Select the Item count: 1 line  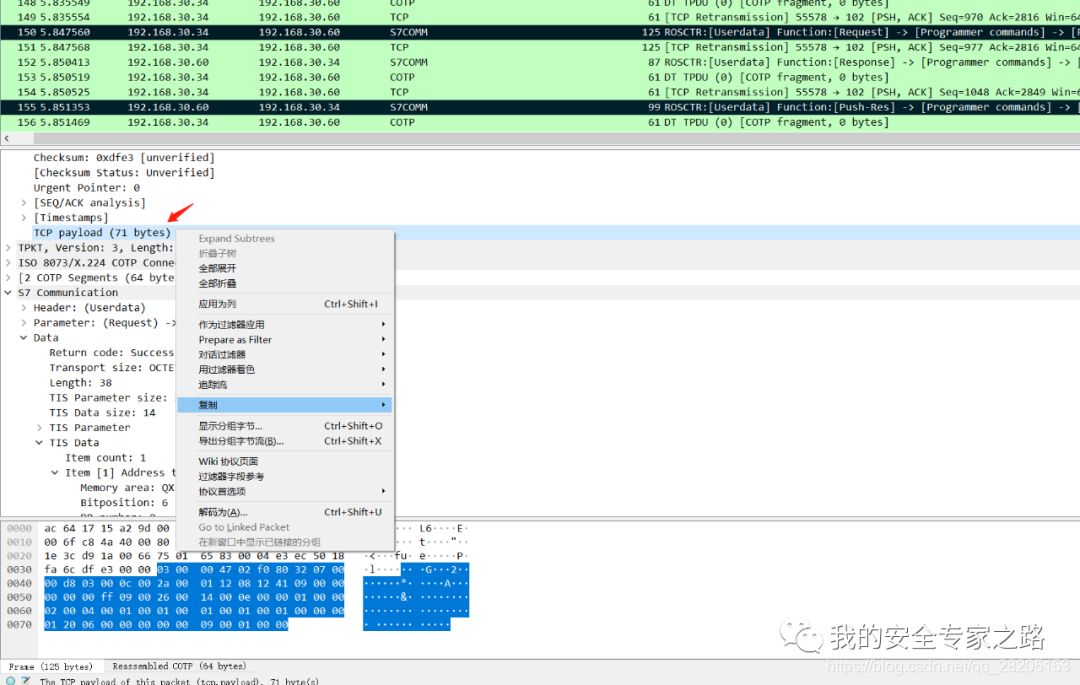(x=105, y=458)
